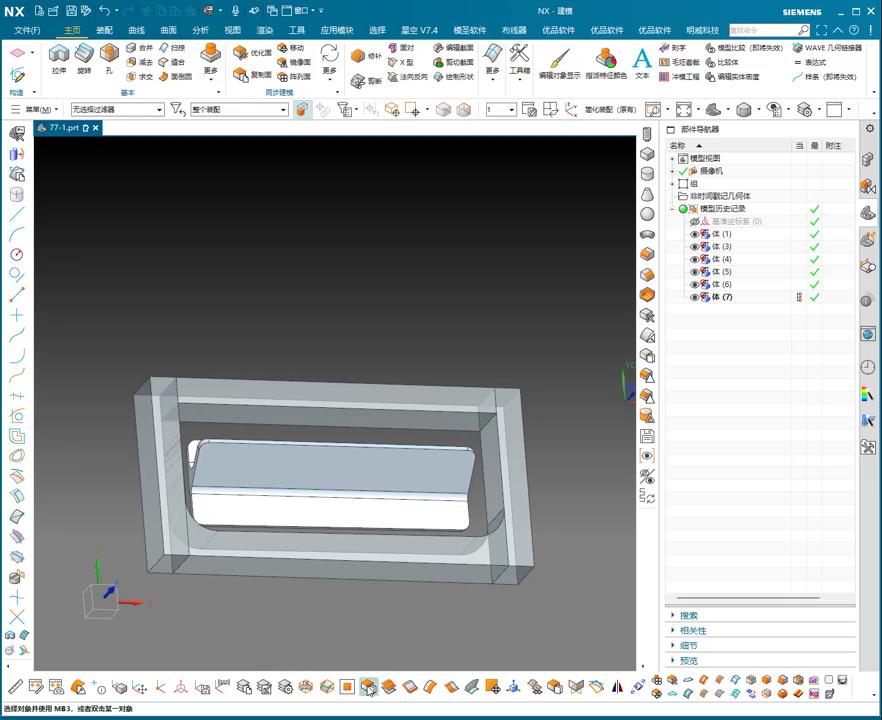The image size is (882, 720).
Task: Toggle visibility eye for 体 (1)
Action: tap(694, 234)
